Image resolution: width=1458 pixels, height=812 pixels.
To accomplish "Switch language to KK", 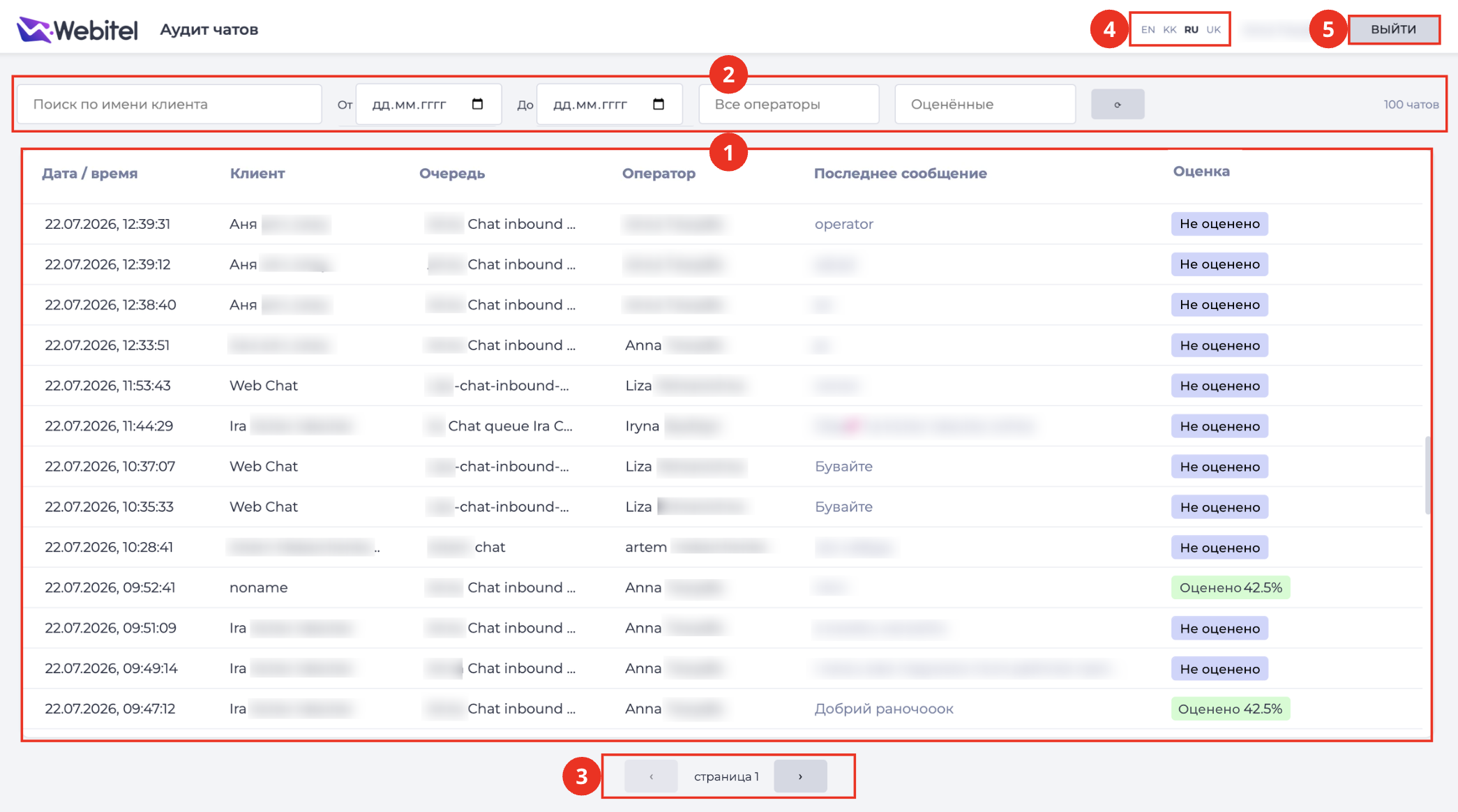I will click(1170, 29).
